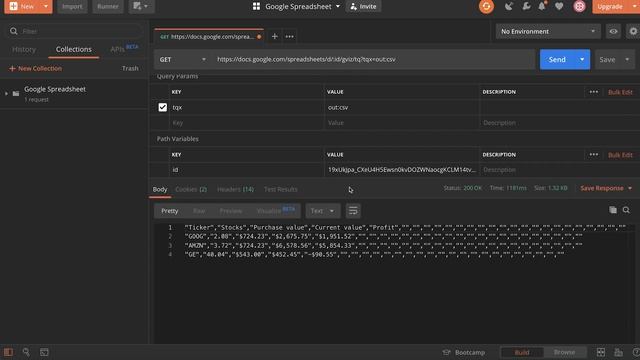
Task: Open the Postman Console icon
Action: tap(44, 352)
